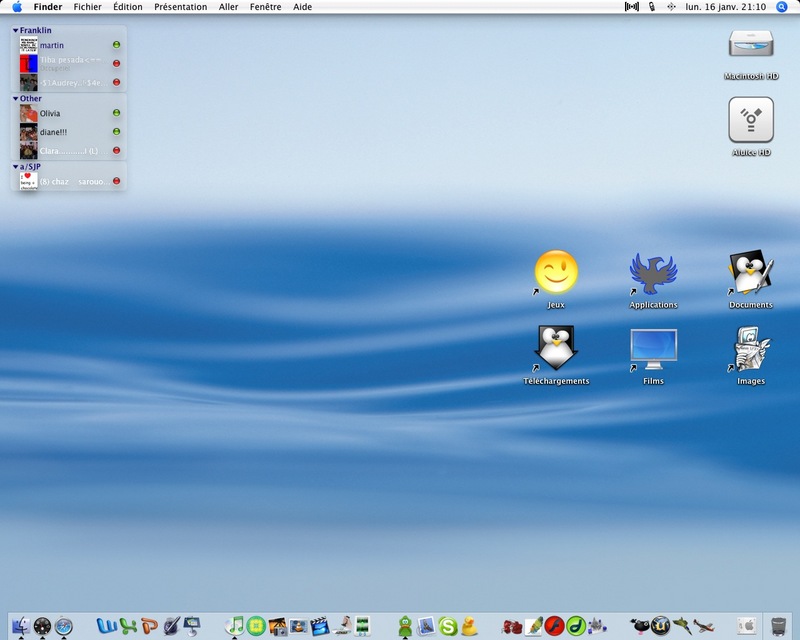
Task: Open the Fenêtre menu
Action: pos(265,7)
